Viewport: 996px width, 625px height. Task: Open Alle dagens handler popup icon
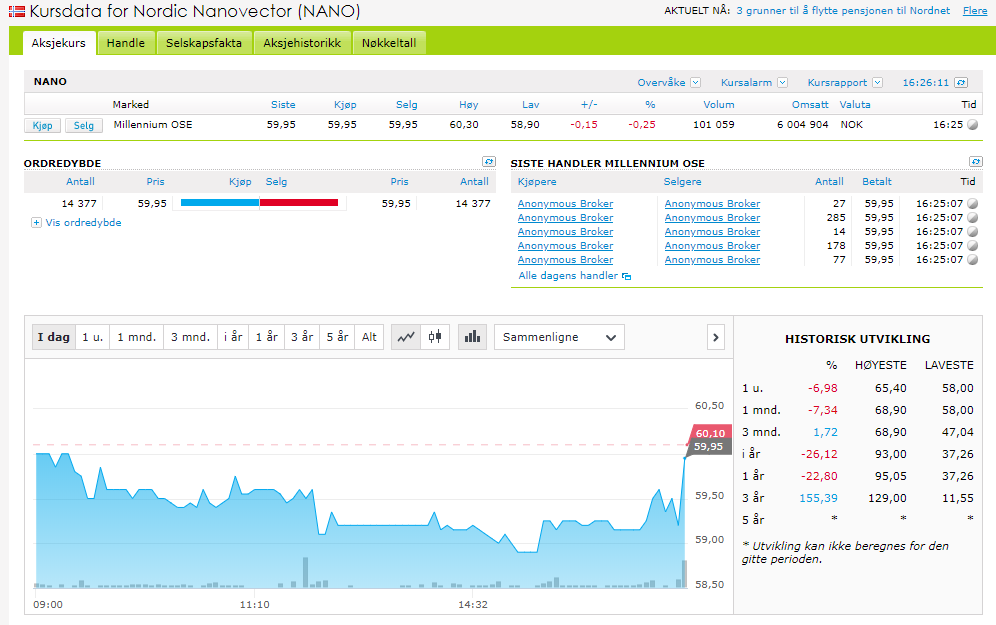pos(627,276)
